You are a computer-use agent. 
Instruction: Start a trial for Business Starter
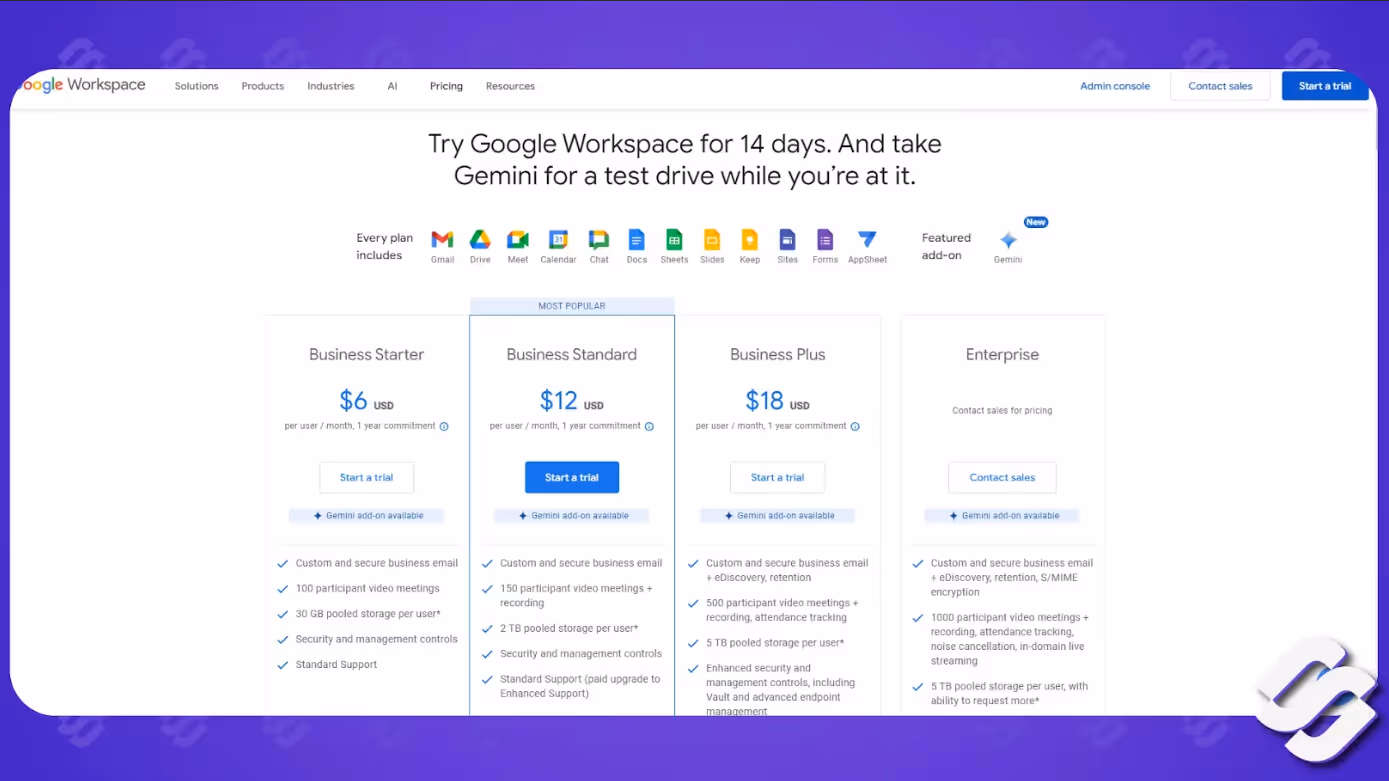[366, 477]
